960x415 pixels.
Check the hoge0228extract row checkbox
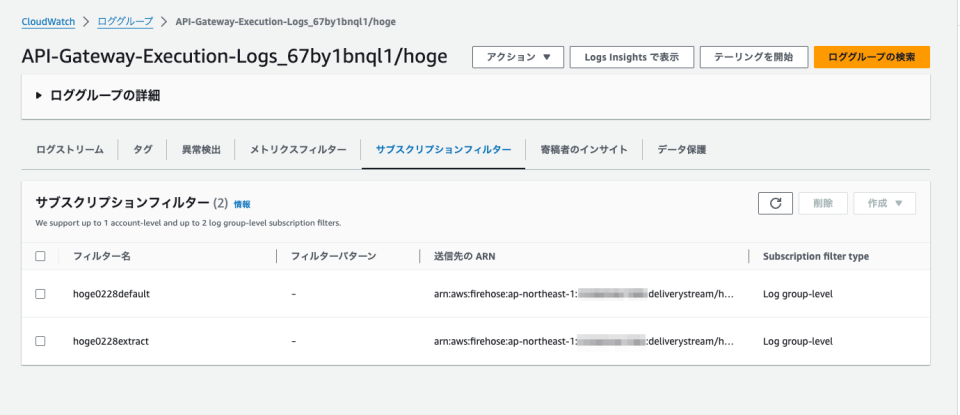pyautogui.click(x=40, y=342)
